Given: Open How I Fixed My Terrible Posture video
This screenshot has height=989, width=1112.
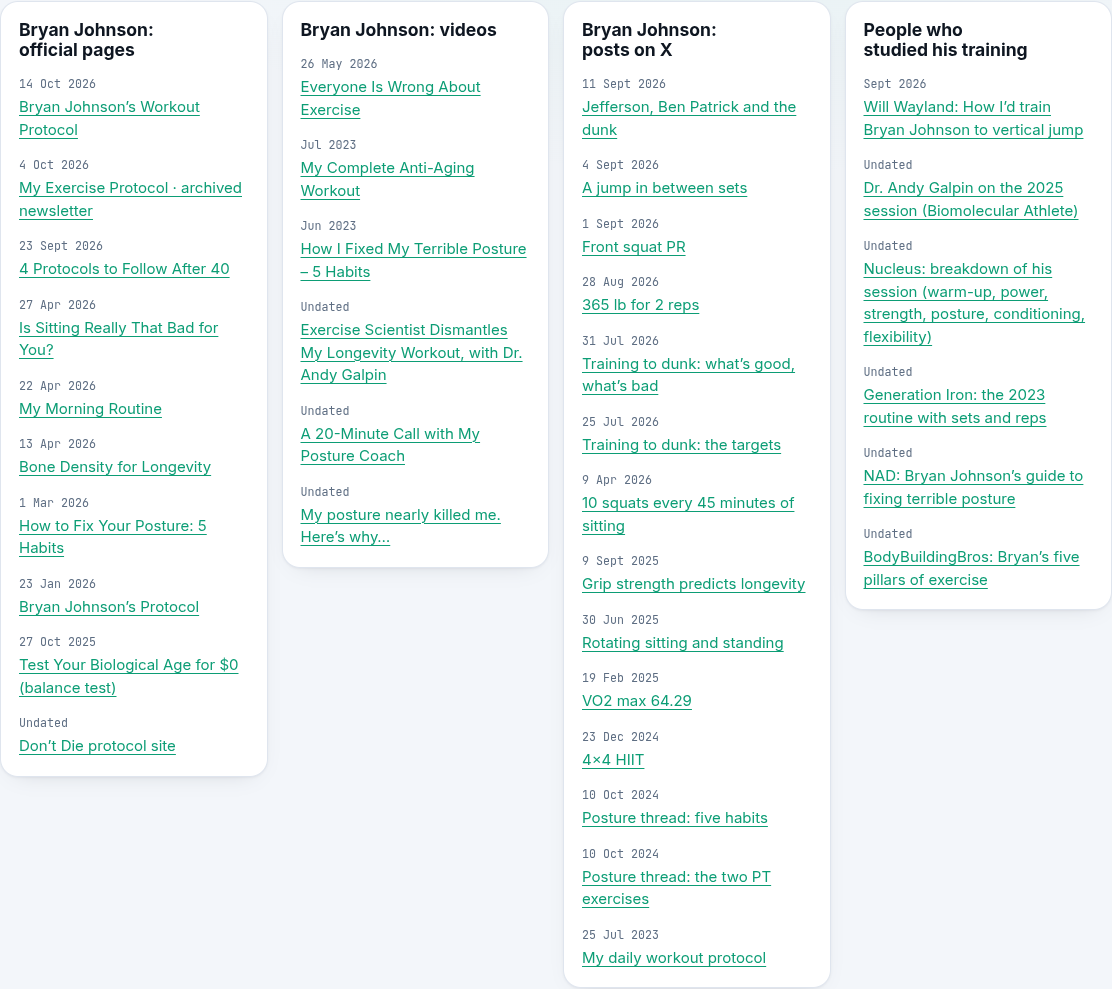Looking at the screenshot, I should [413, 260].
